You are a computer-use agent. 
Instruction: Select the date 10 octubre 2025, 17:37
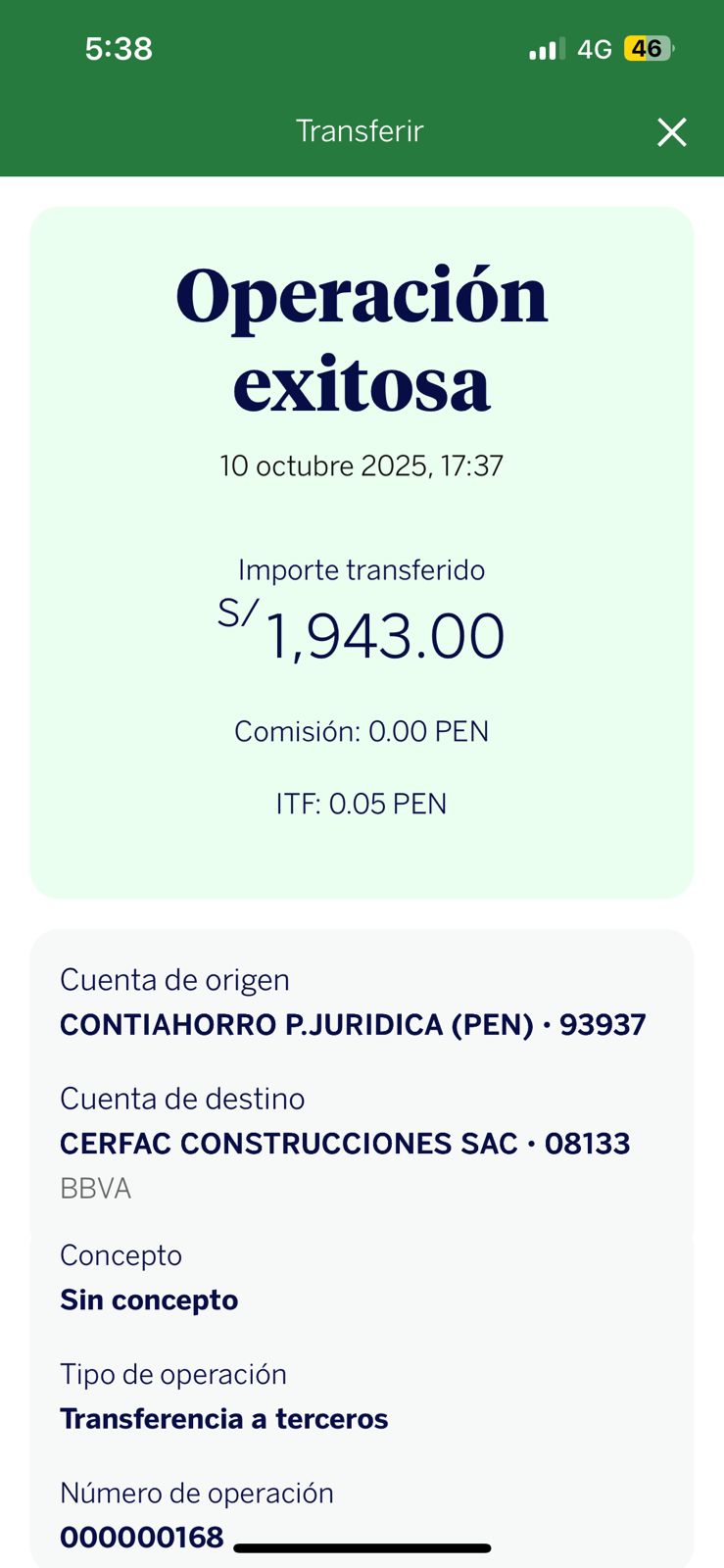362,465
